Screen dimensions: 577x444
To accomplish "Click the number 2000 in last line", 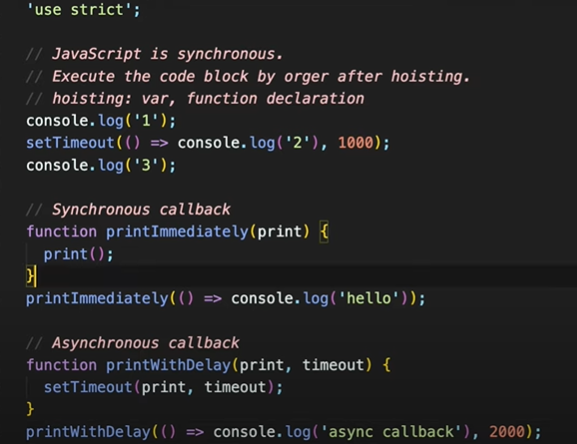I will click(x=507, y=432).
